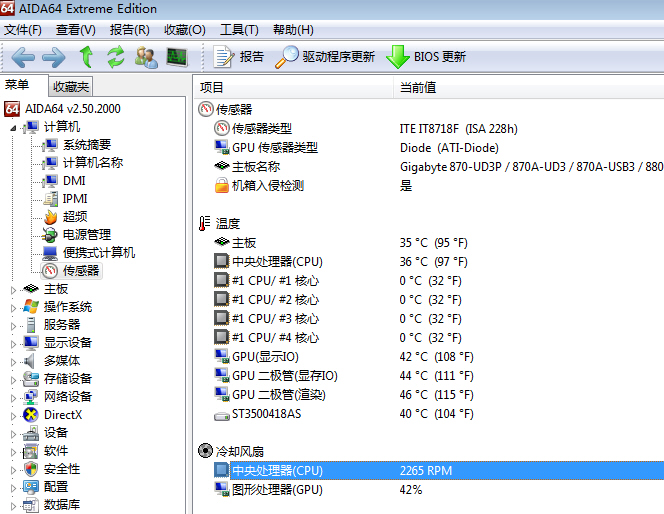Click the 配置 config icon in tree
This screenshot has width=664, height=514.
[30, 487]
